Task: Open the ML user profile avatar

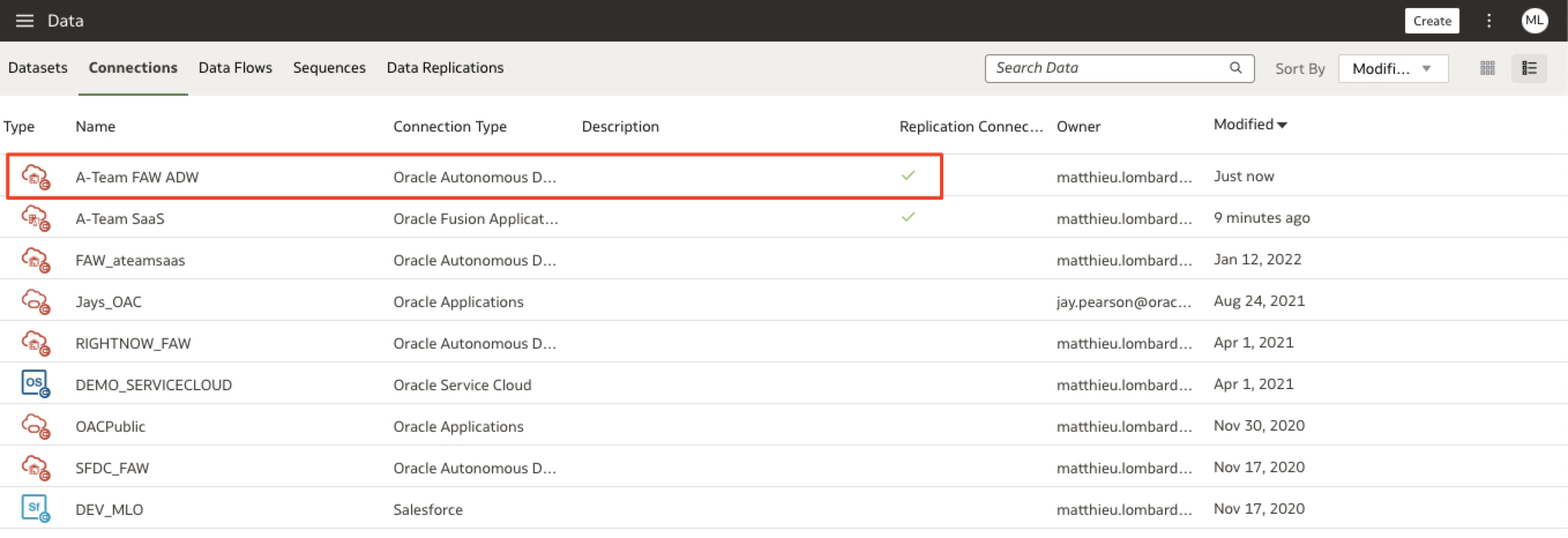Action: [x=1534, y=21]
